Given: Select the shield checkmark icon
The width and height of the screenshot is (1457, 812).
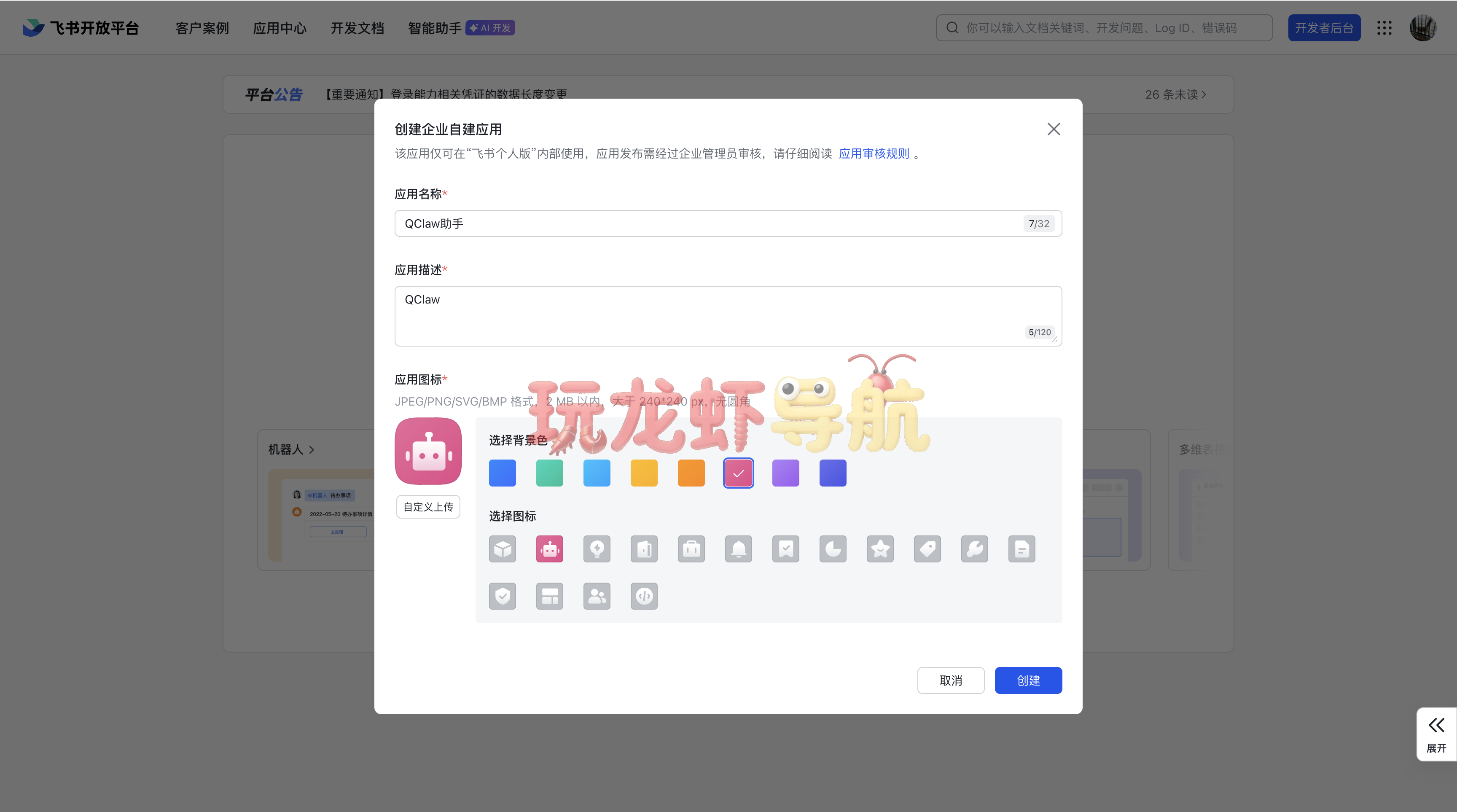Looking at the screenshot, I should 502,596.
